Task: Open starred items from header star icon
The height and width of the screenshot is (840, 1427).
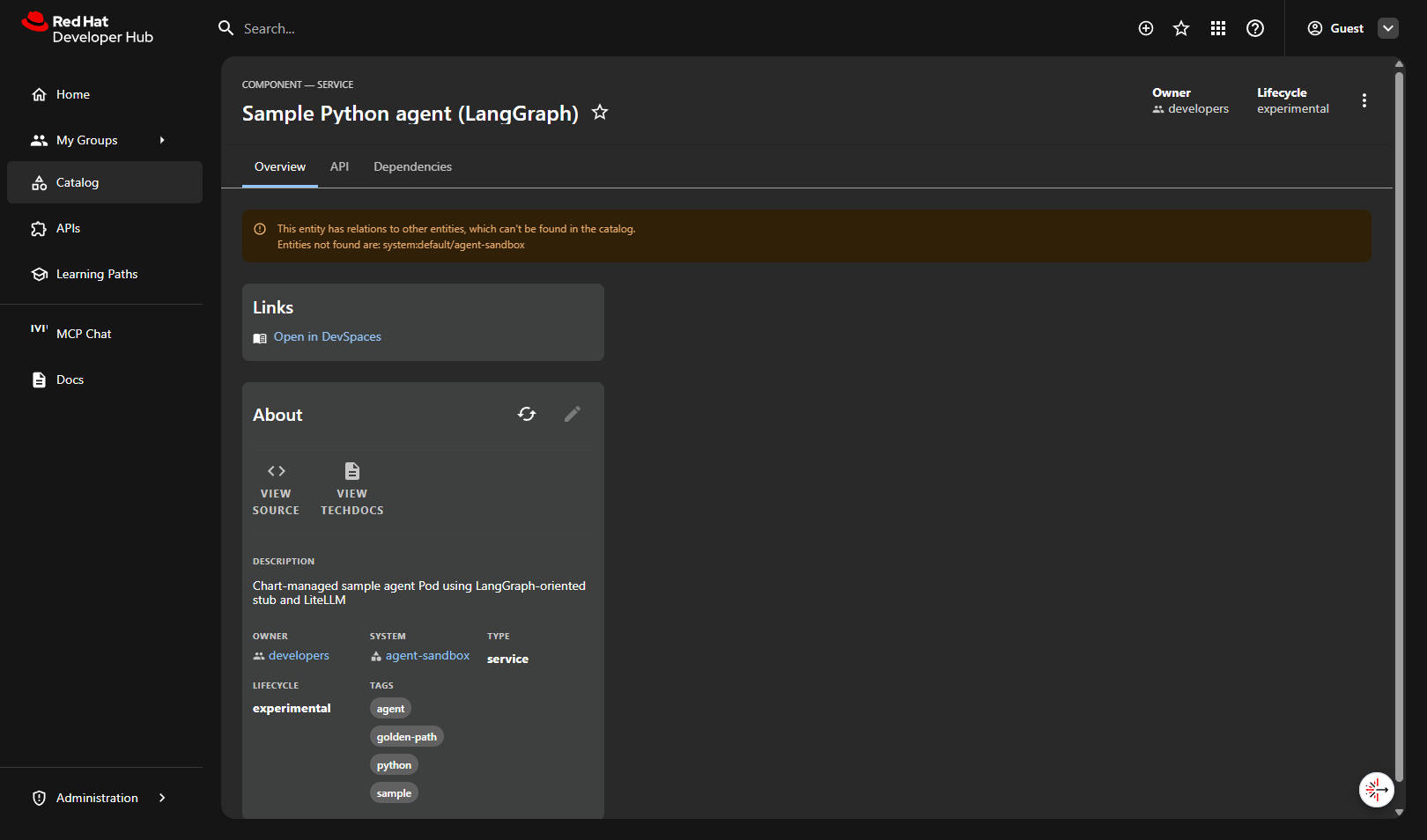Action: tap(1181, 28)
